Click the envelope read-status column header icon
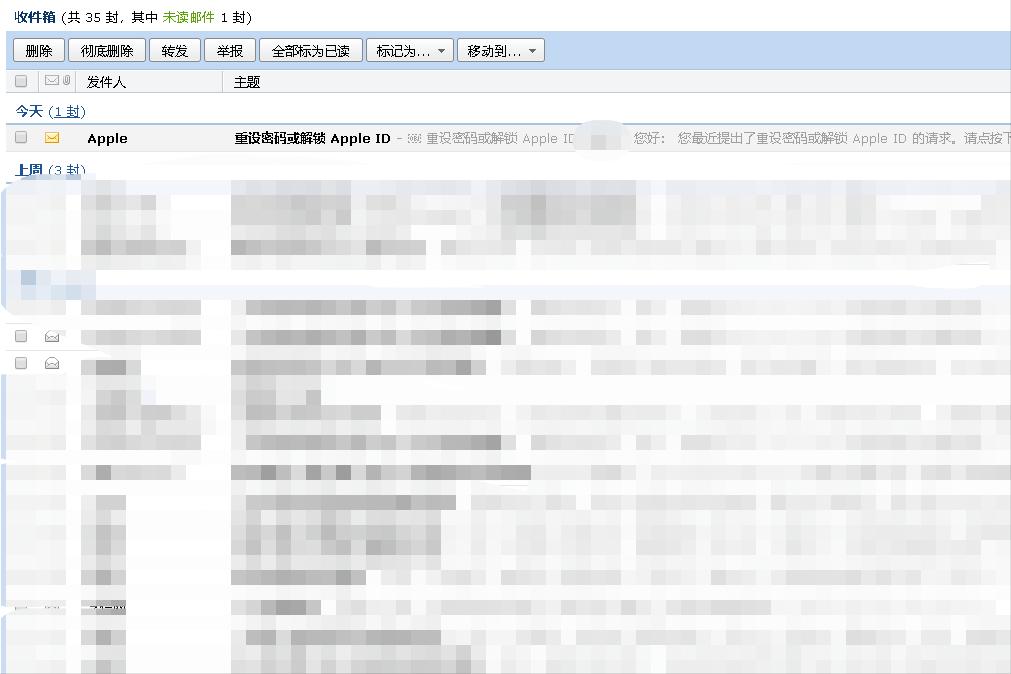 [52, 80]
